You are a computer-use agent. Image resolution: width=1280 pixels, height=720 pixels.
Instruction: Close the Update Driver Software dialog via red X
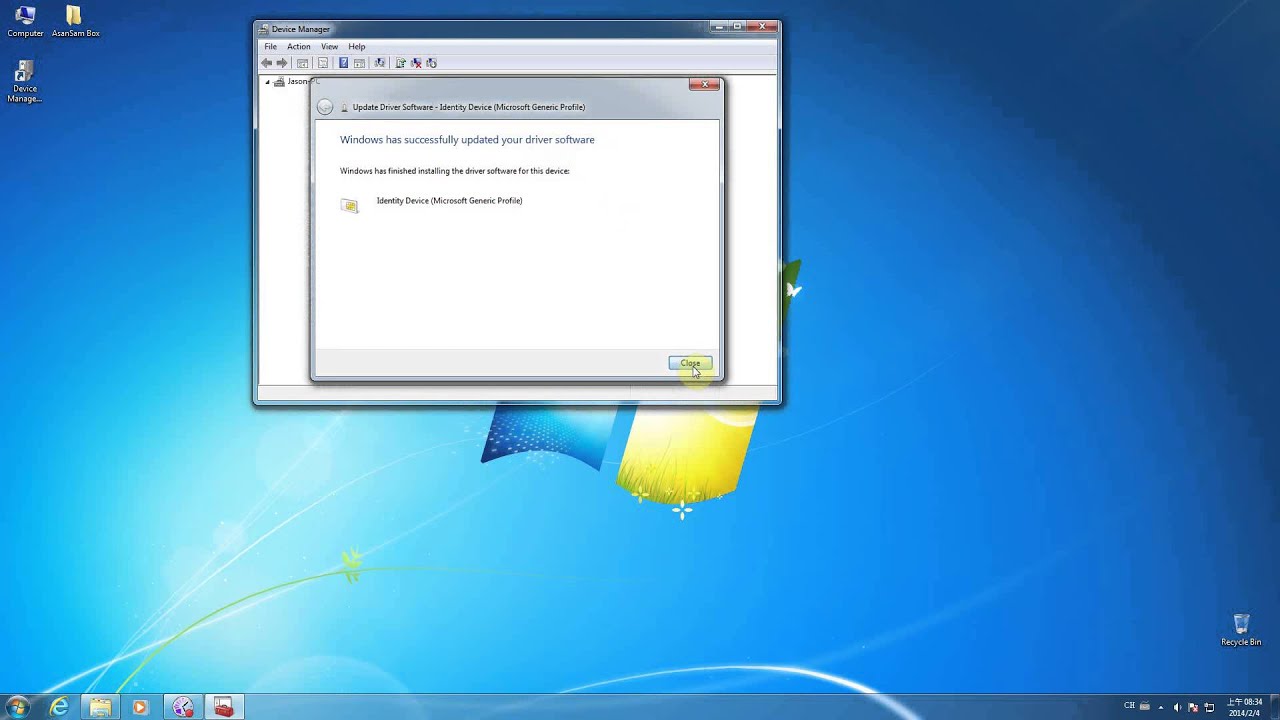(704, 85)
